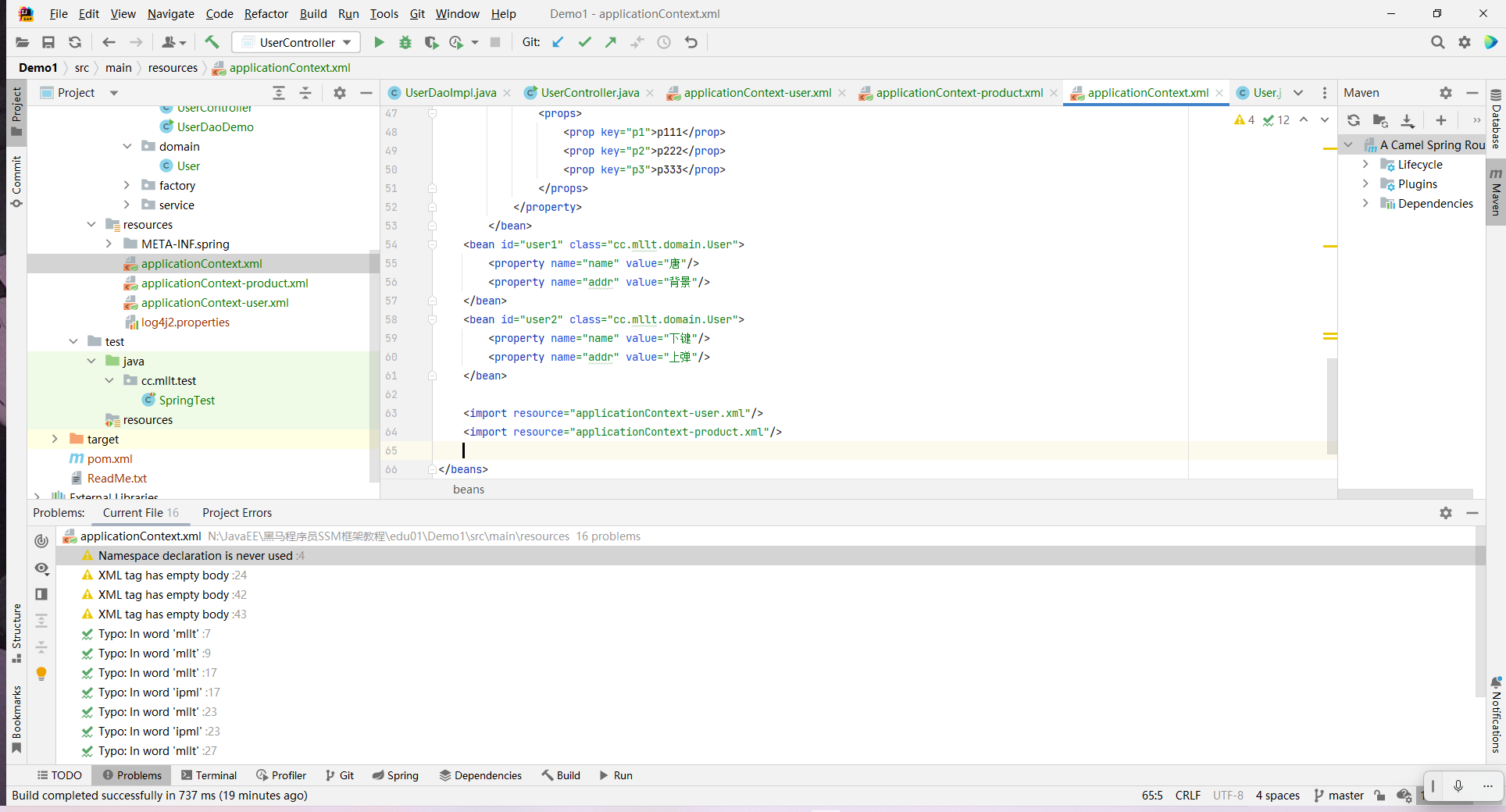Expand all in Project panel
Screen dimensions: 1506x812
[x=279, y=93]
